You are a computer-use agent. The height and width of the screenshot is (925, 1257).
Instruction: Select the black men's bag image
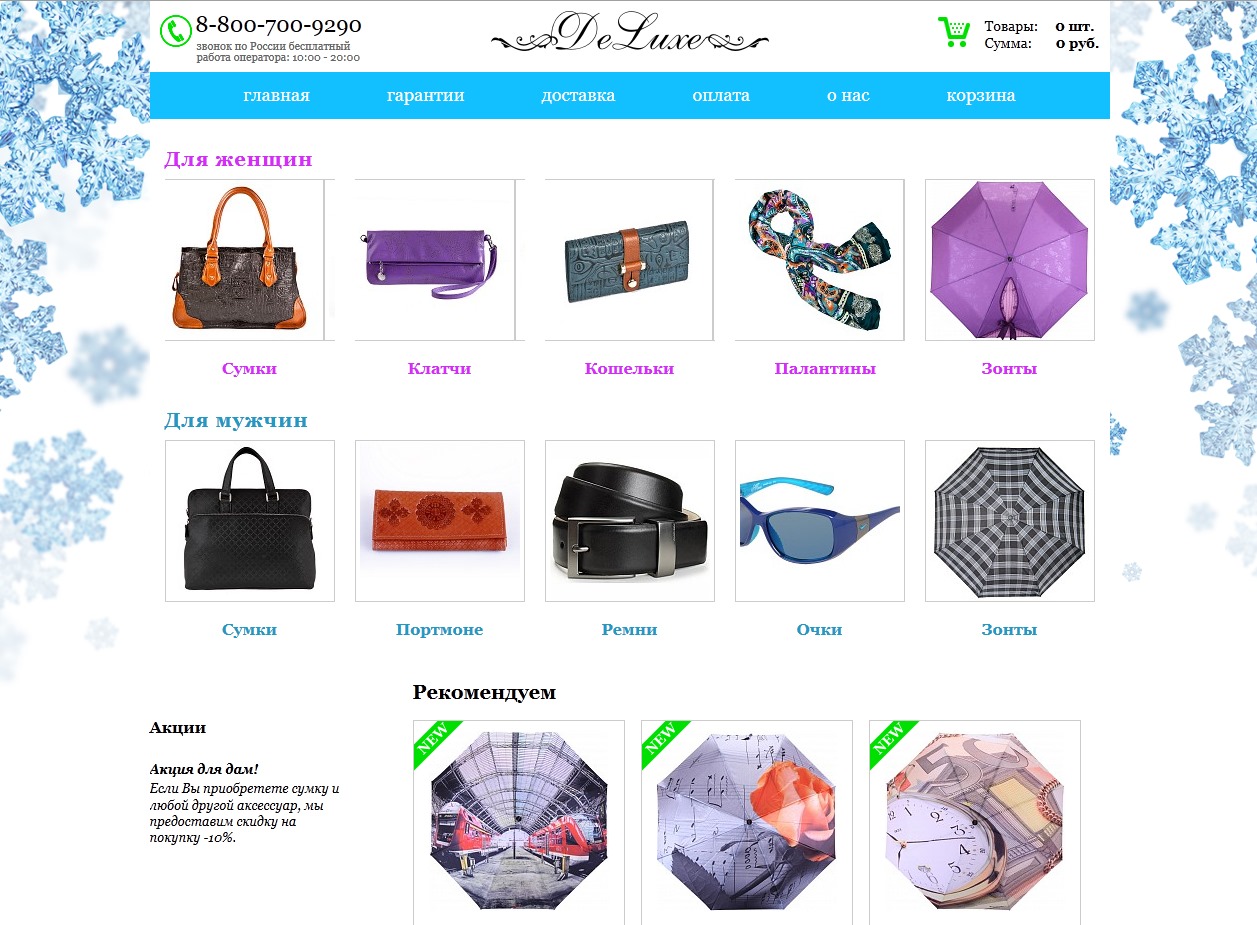(x=250, y=521)
